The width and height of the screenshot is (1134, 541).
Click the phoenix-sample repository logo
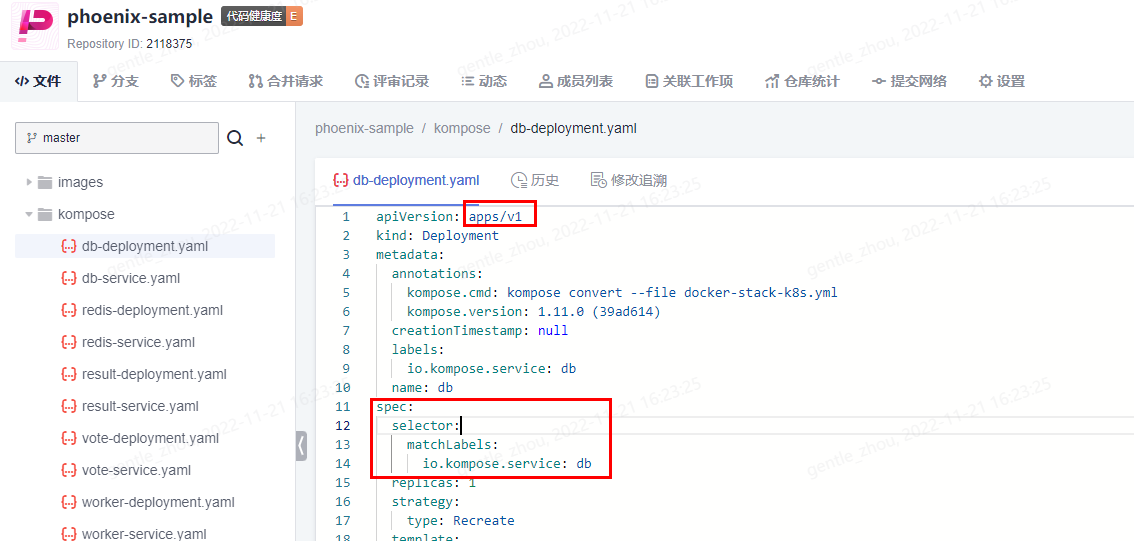point(34,26)
